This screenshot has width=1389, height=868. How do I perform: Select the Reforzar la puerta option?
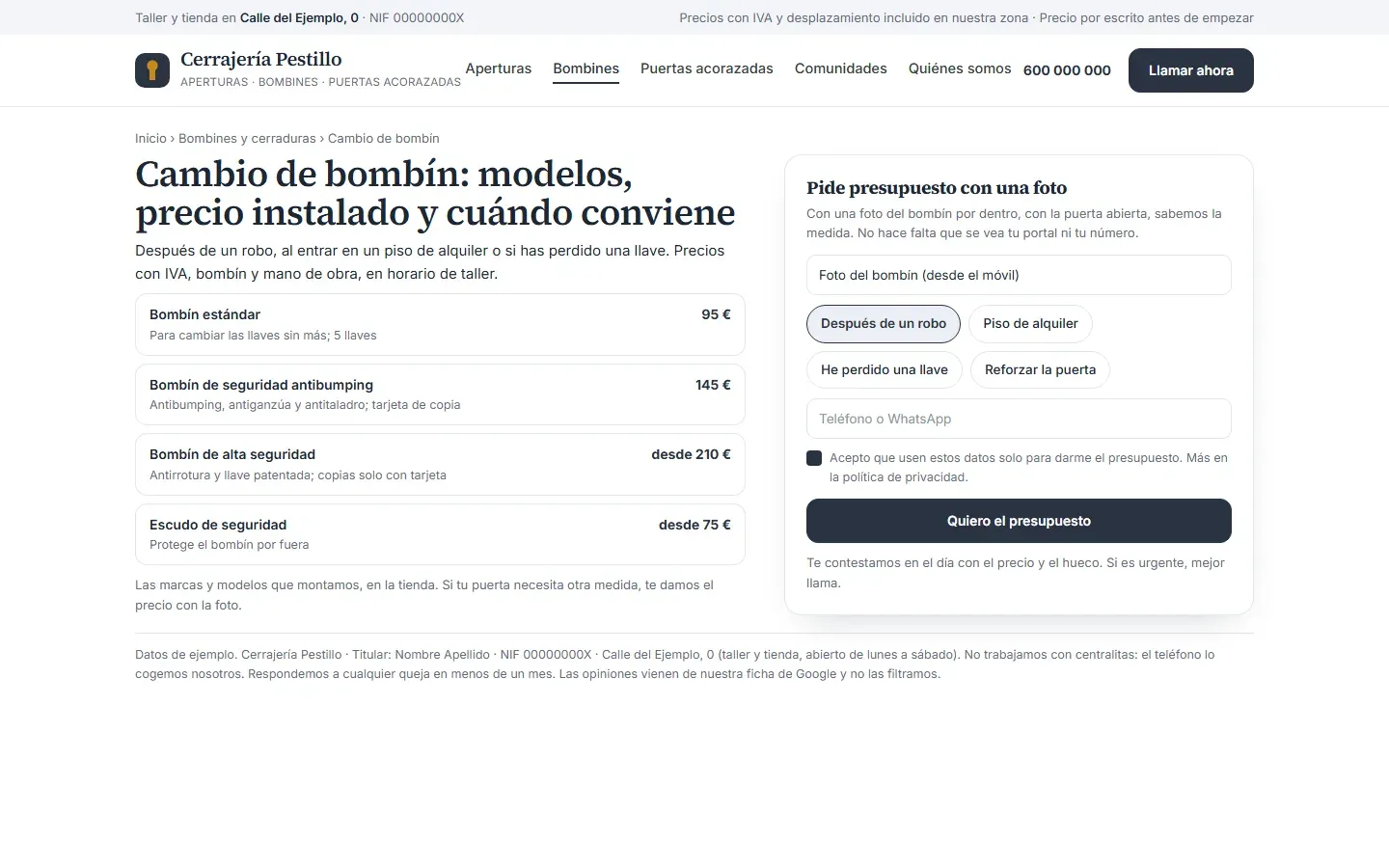coord(1040,370)
